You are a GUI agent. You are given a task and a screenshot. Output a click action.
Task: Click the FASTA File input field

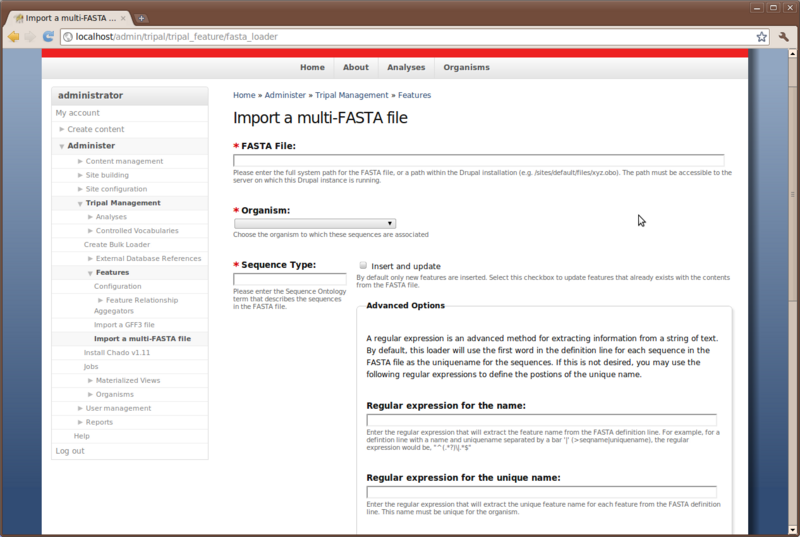[479, 160]
